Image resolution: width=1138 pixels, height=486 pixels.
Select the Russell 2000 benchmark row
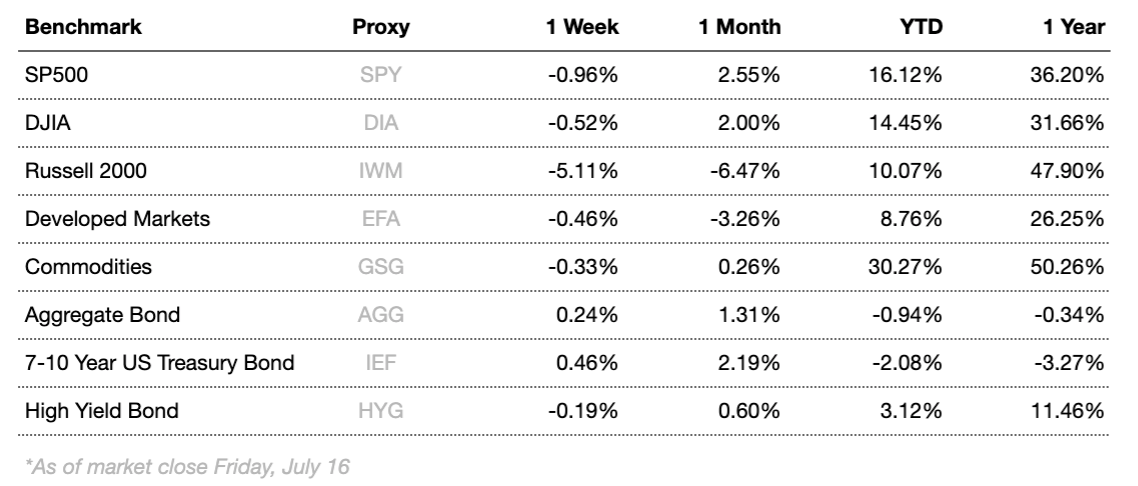85,171
